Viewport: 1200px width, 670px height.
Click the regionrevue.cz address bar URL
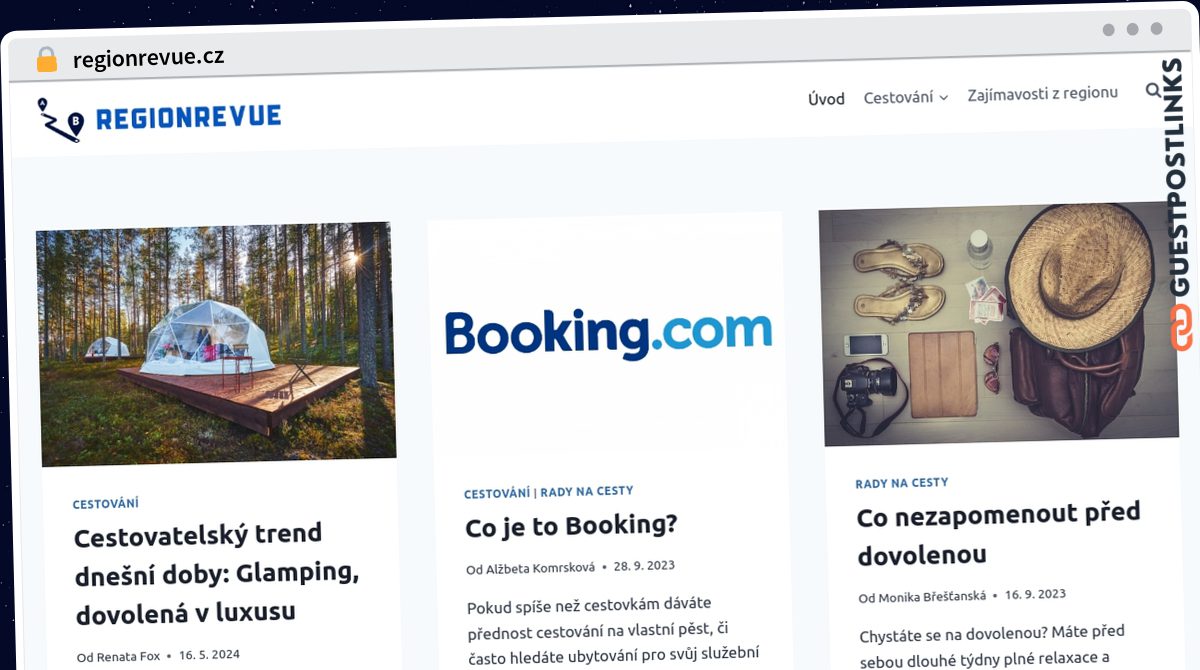148,57
